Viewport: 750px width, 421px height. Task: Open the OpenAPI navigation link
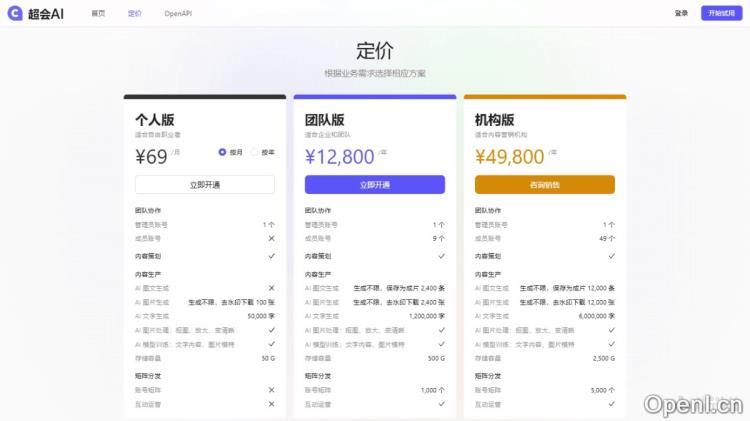(178, 13)
